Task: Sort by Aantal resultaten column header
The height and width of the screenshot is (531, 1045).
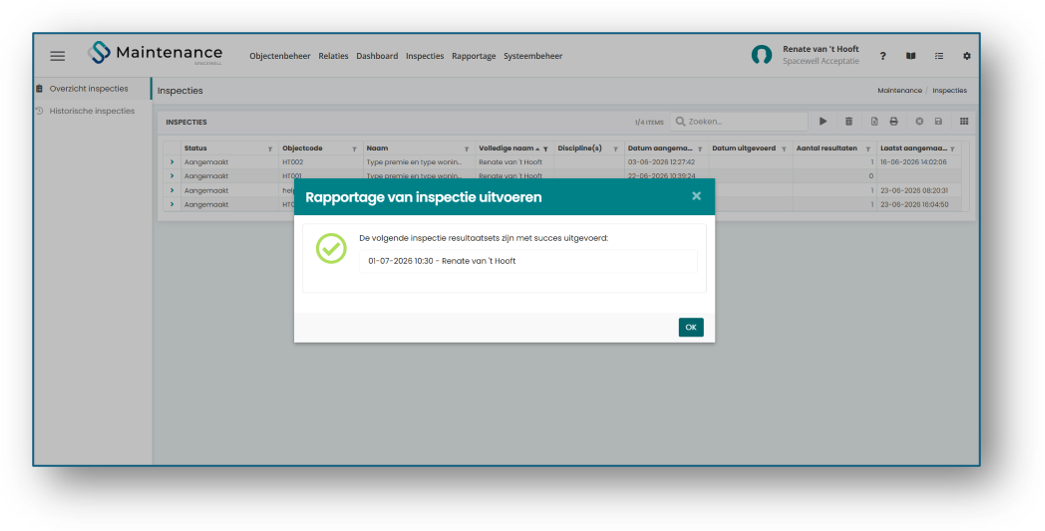Action: pos(826,149)
